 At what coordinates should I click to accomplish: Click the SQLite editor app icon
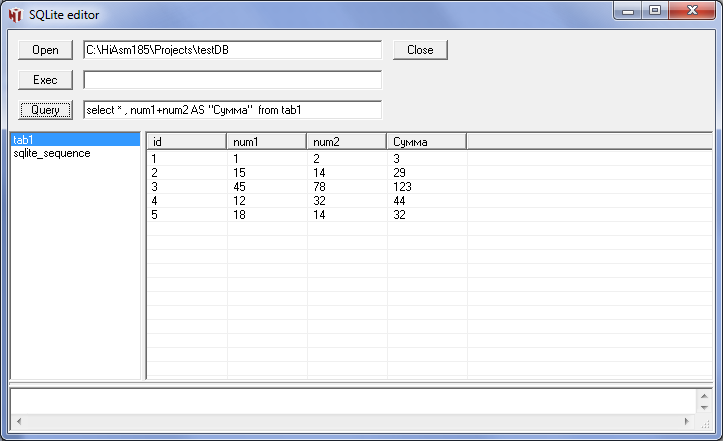coord(14,16)
